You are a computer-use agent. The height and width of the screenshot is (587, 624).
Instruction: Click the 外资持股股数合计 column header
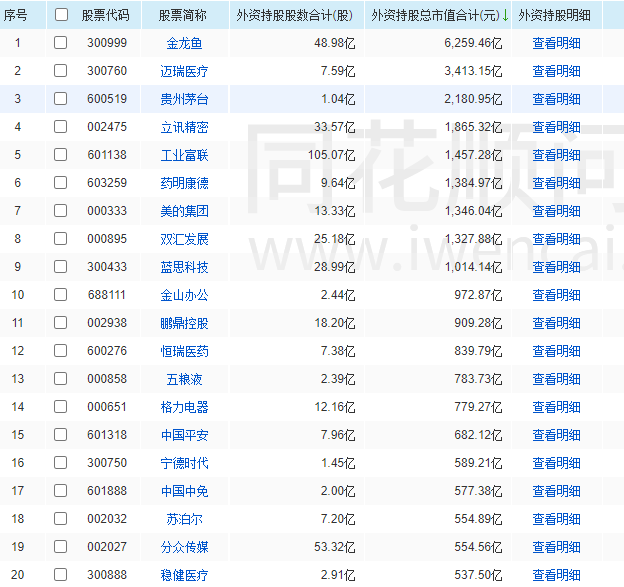295,15
